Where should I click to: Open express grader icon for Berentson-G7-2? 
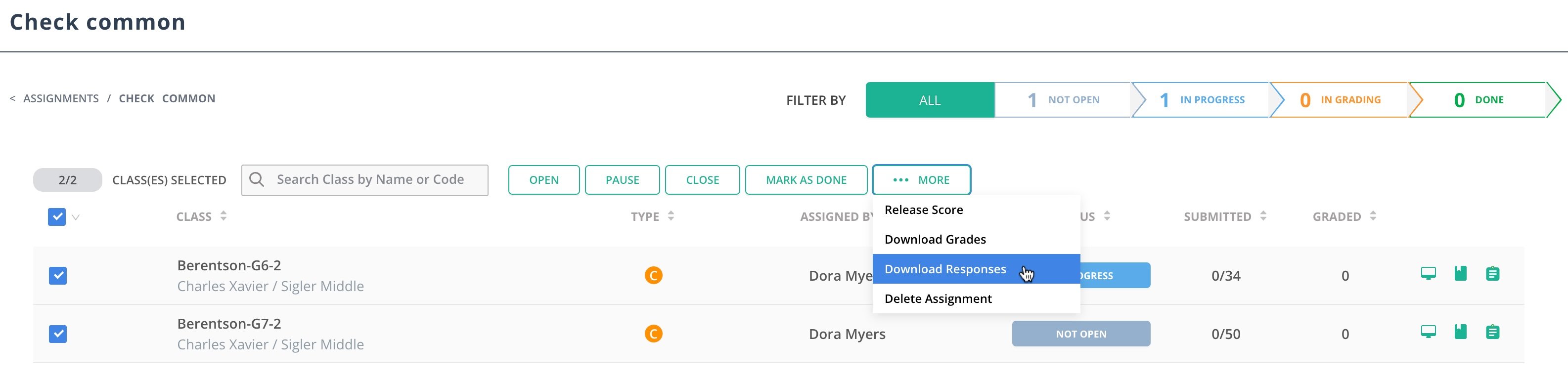coord(1460,332)
